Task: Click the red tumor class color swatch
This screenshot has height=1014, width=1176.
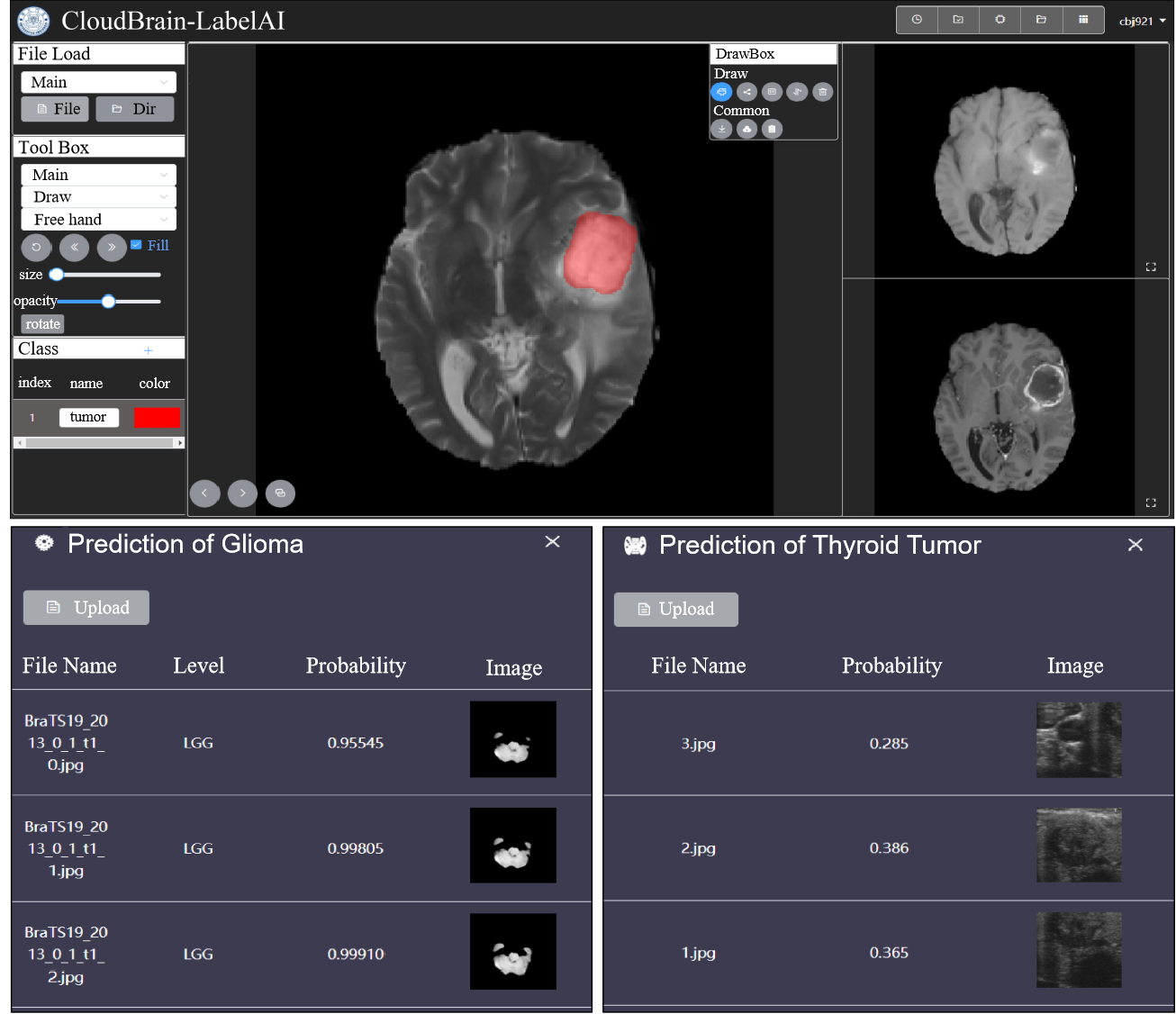Action: (157, 418)
